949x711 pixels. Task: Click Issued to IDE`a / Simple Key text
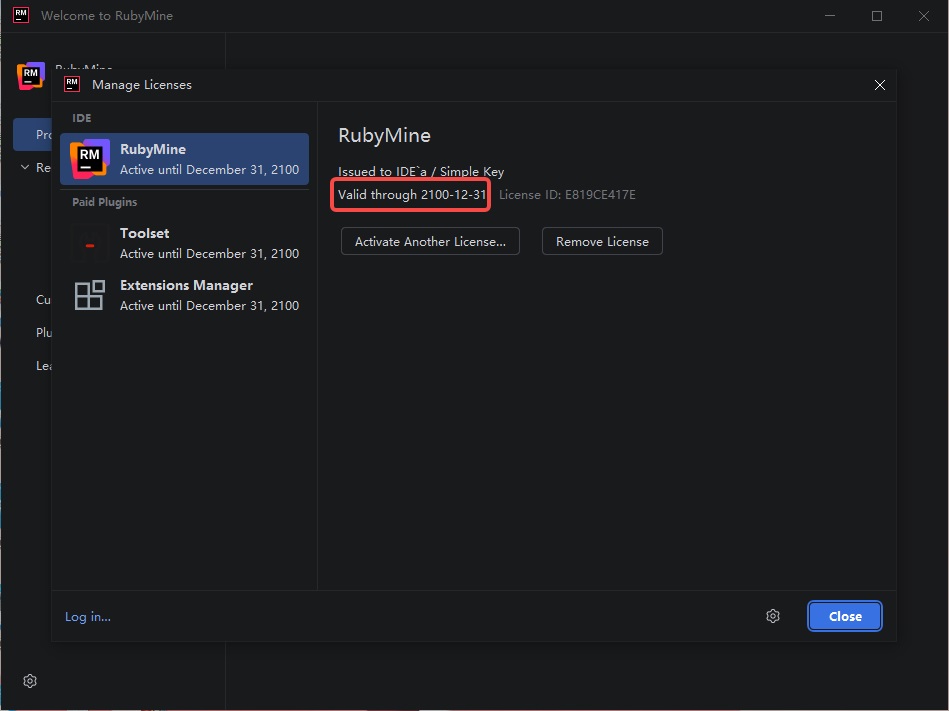point(421,172)
